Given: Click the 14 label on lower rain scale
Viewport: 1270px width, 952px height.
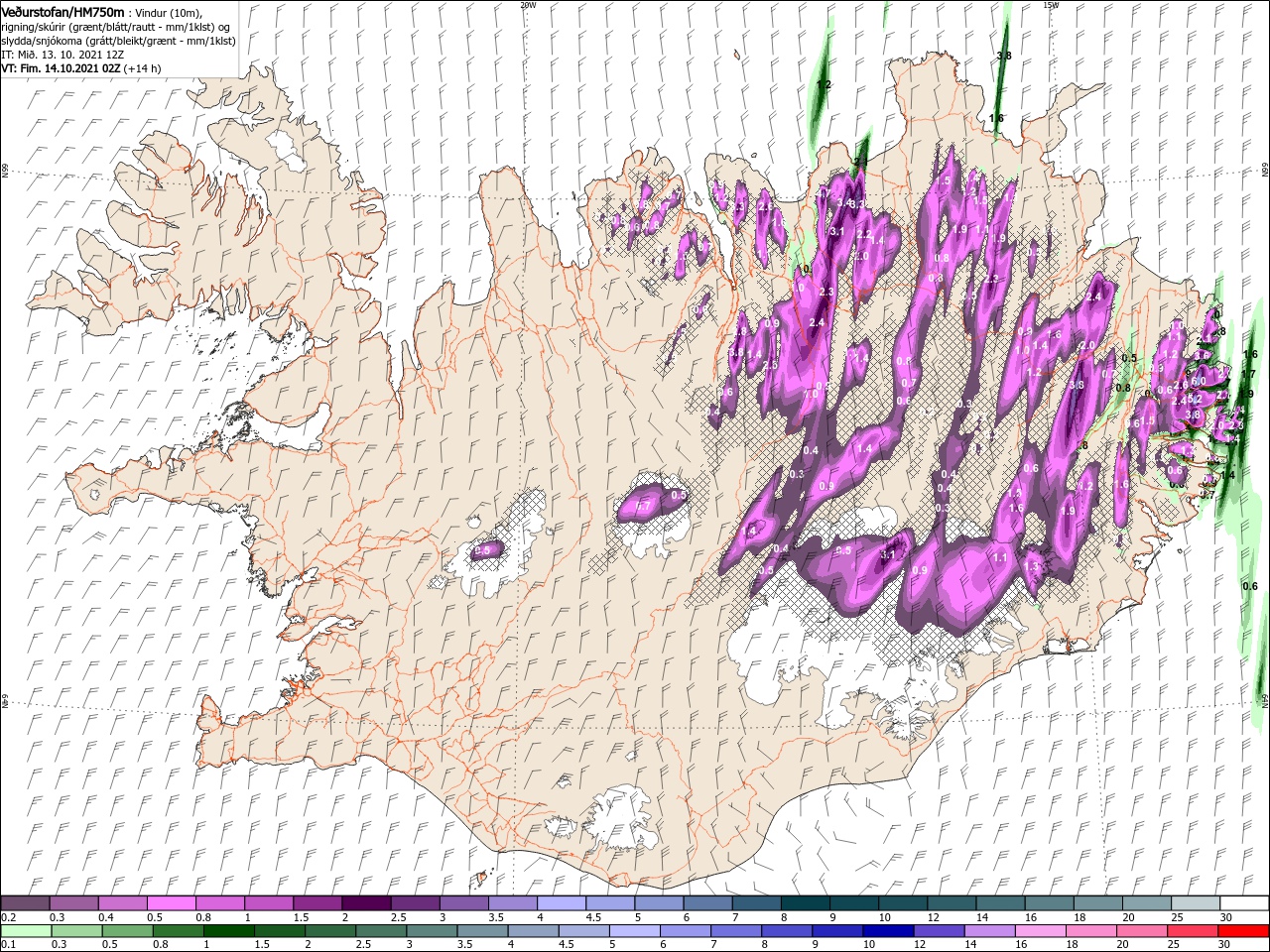Looking at the screenshot, I should [x=971, y=946].
